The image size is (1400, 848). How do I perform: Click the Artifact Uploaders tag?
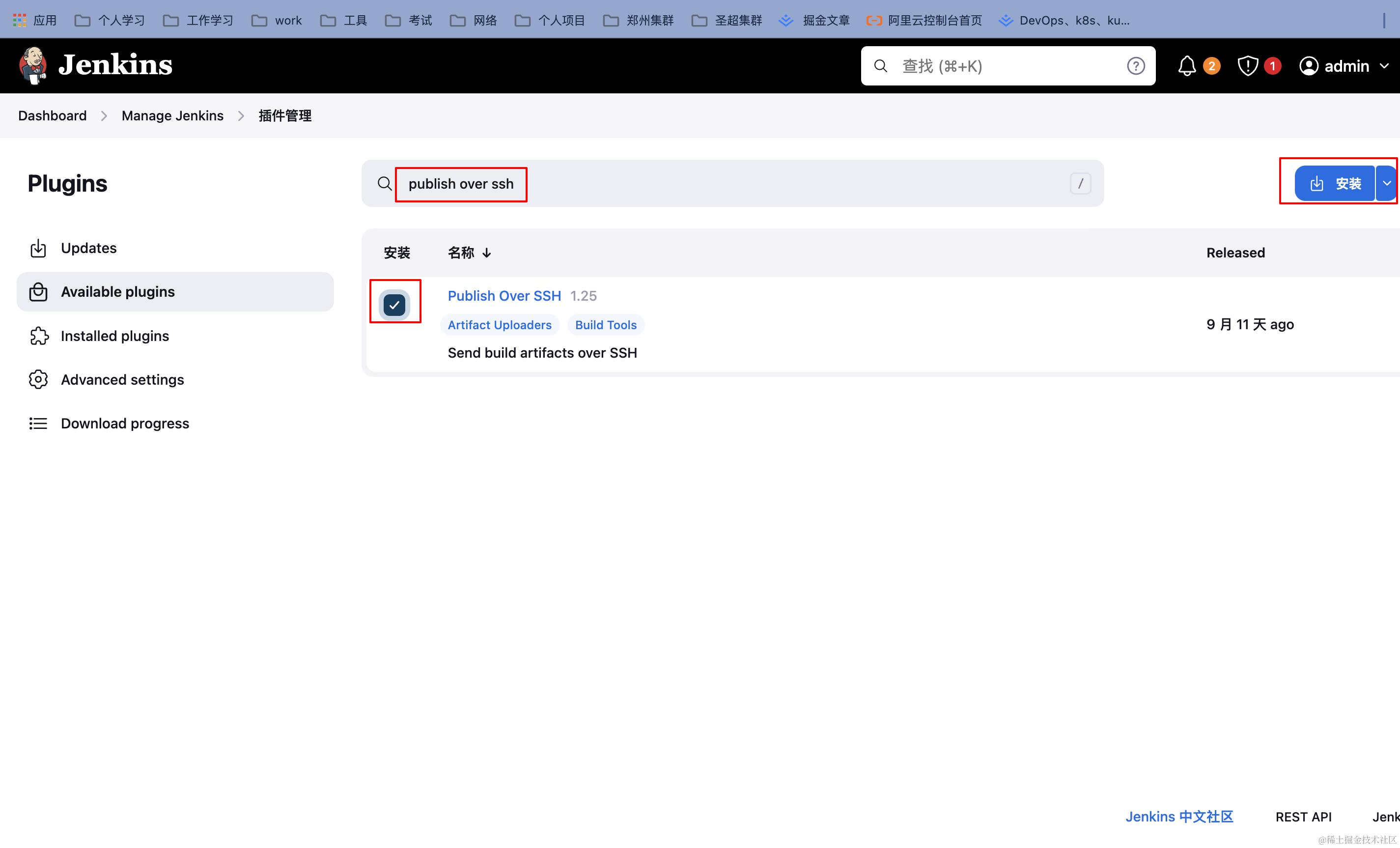(x=500, y=325)
